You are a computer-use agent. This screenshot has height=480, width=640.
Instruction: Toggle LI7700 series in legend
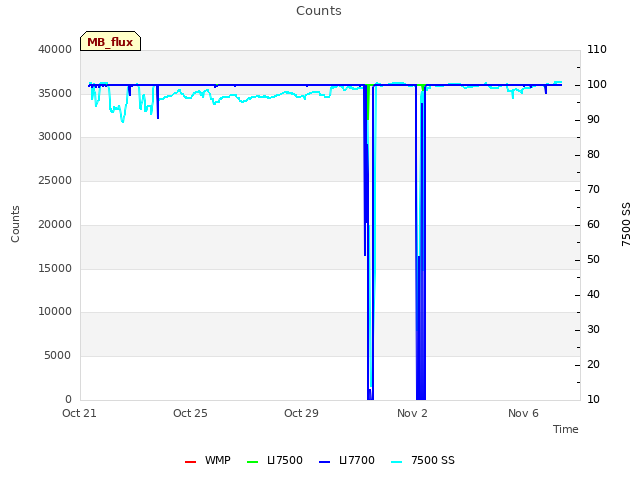(x=347, y=460)
